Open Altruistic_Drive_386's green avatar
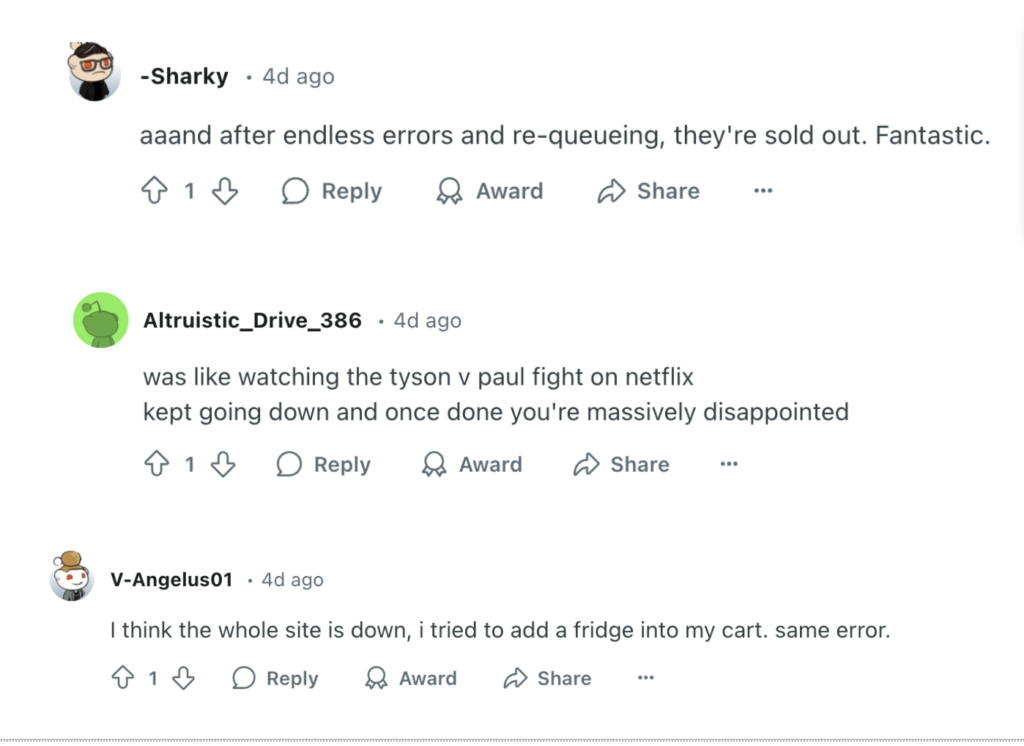Image resolution: width=1024 pixels, height=746 pixels. (x=101, y=320)
